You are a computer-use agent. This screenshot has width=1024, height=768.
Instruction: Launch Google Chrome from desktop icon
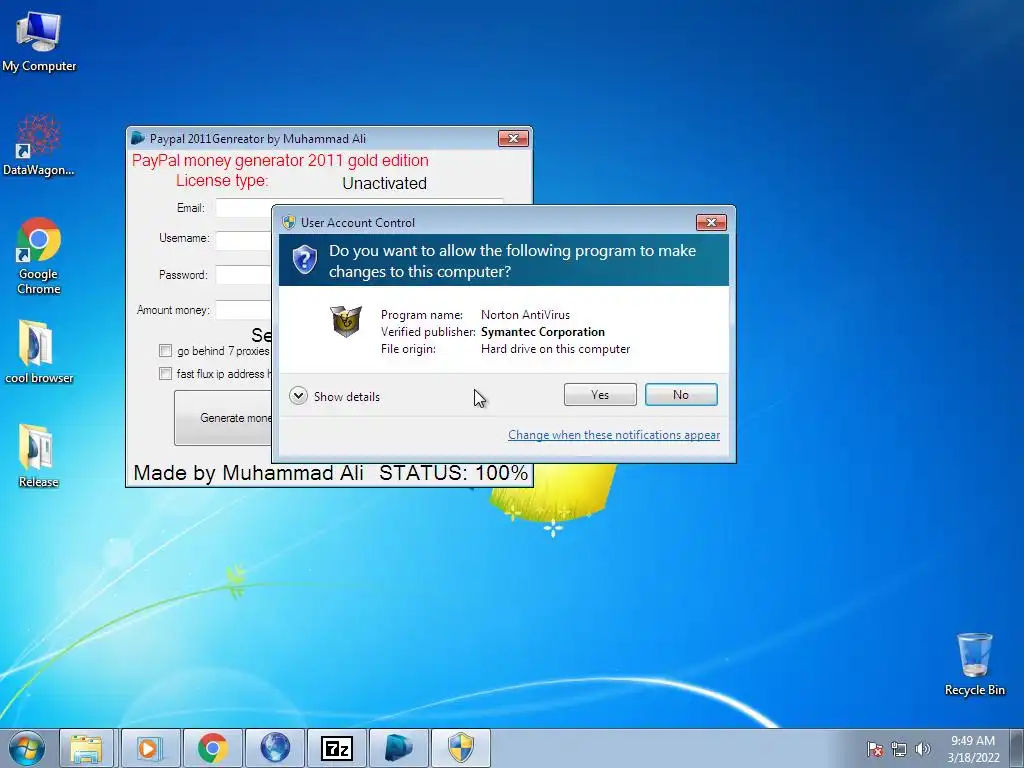[39, 256]
